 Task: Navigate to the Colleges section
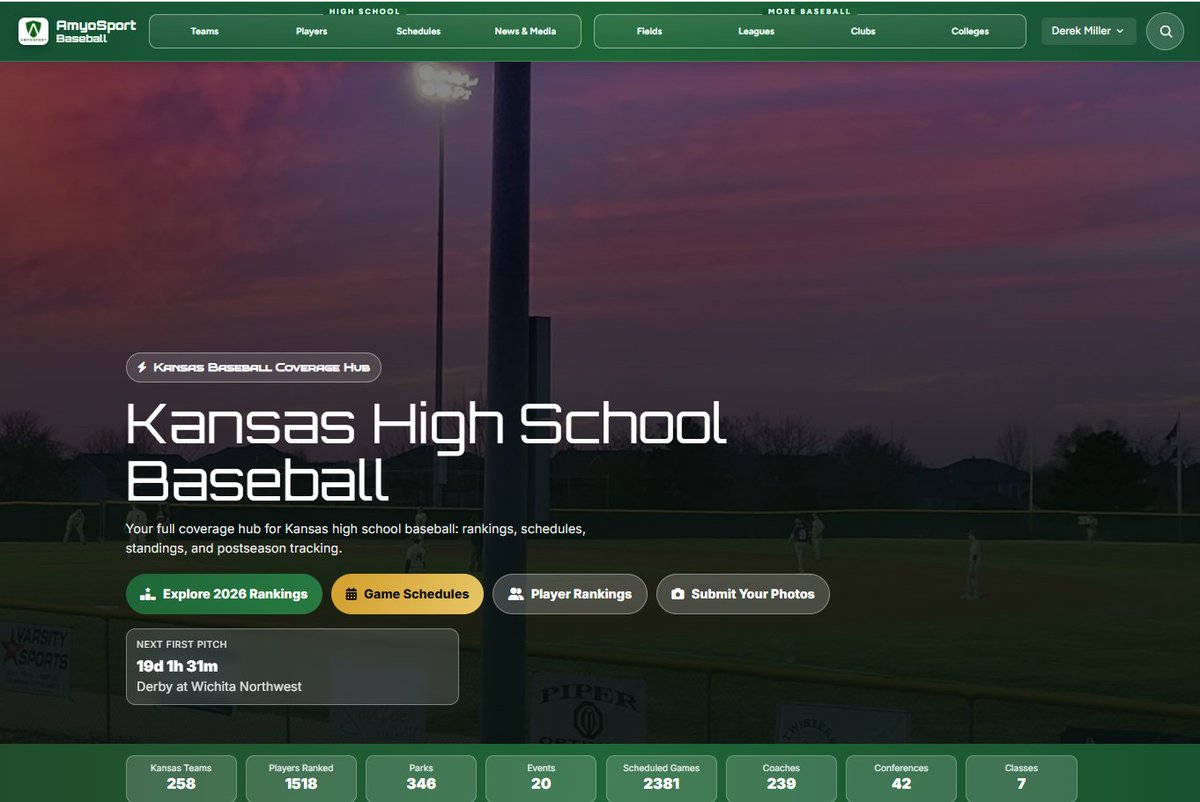coord(969,31)
